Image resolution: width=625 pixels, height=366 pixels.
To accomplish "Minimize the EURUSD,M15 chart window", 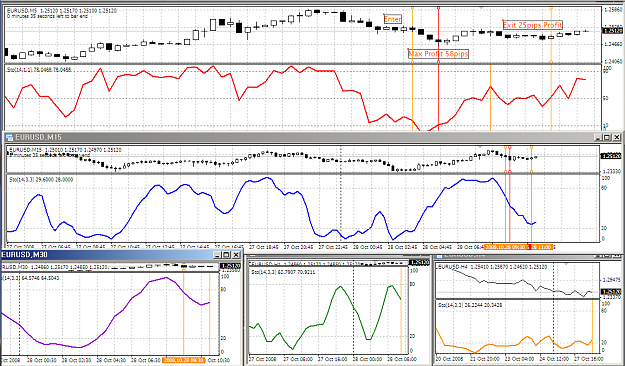I will (x=598, y=137).
